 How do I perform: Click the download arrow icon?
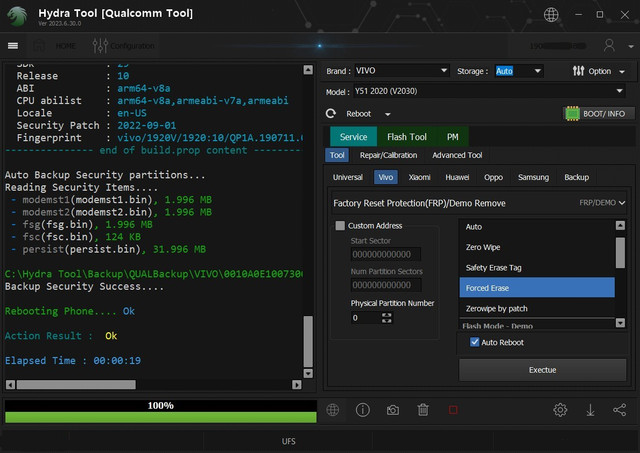(x=590, y=410)
